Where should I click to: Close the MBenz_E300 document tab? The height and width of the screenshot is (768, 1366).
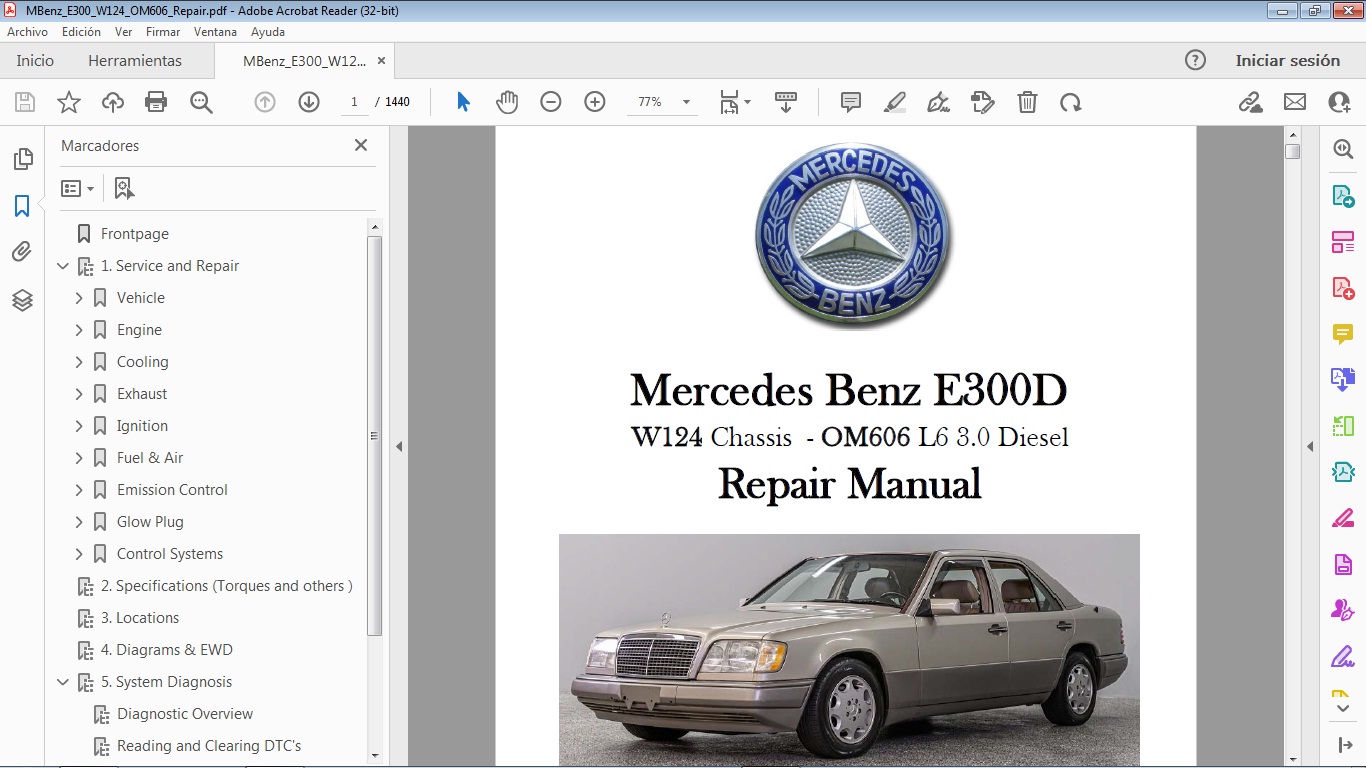click(x=381, y=60)
